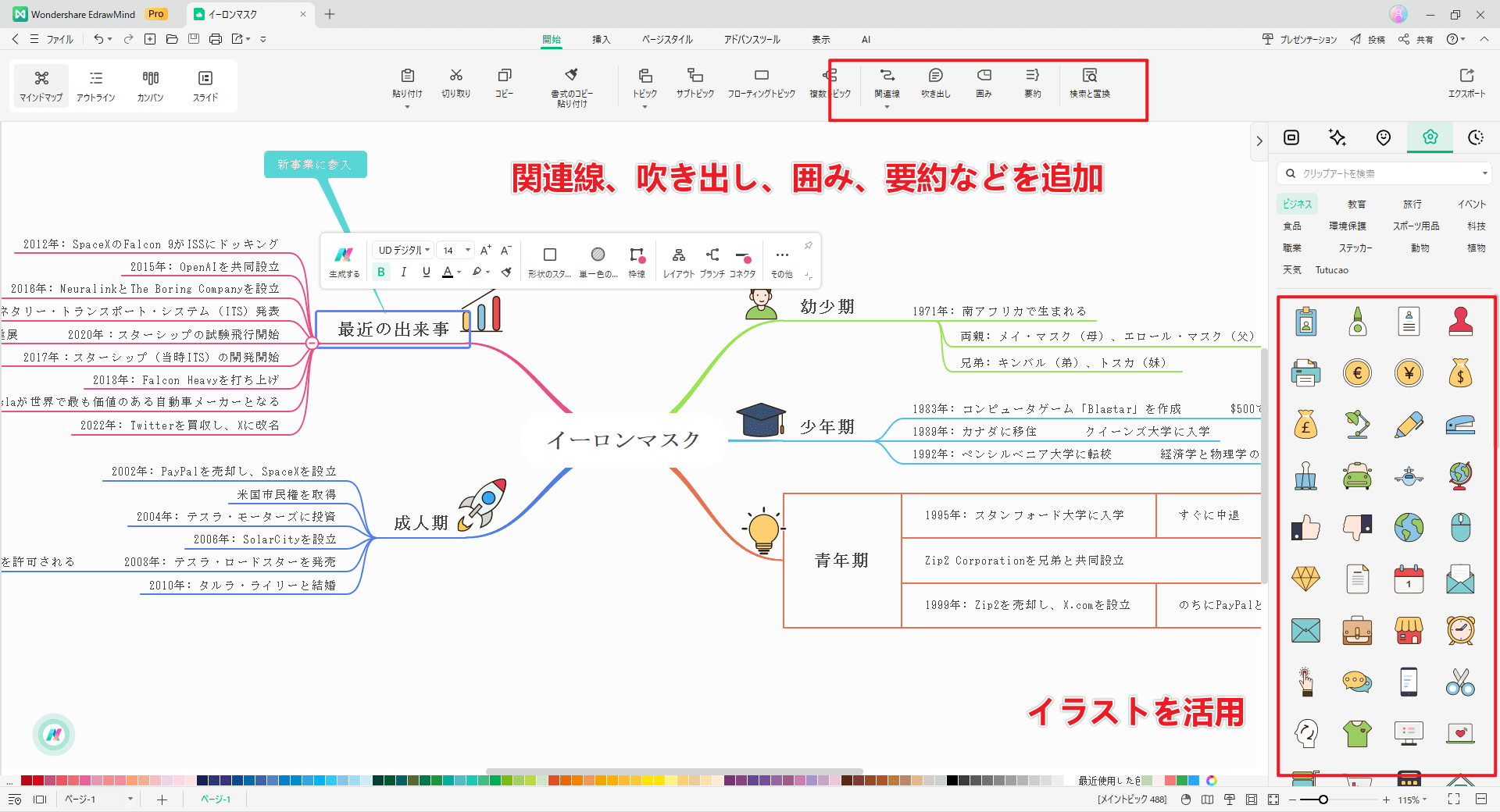
Task: Open the アドバンスツール ribbon tab
Action: point(752,39)
